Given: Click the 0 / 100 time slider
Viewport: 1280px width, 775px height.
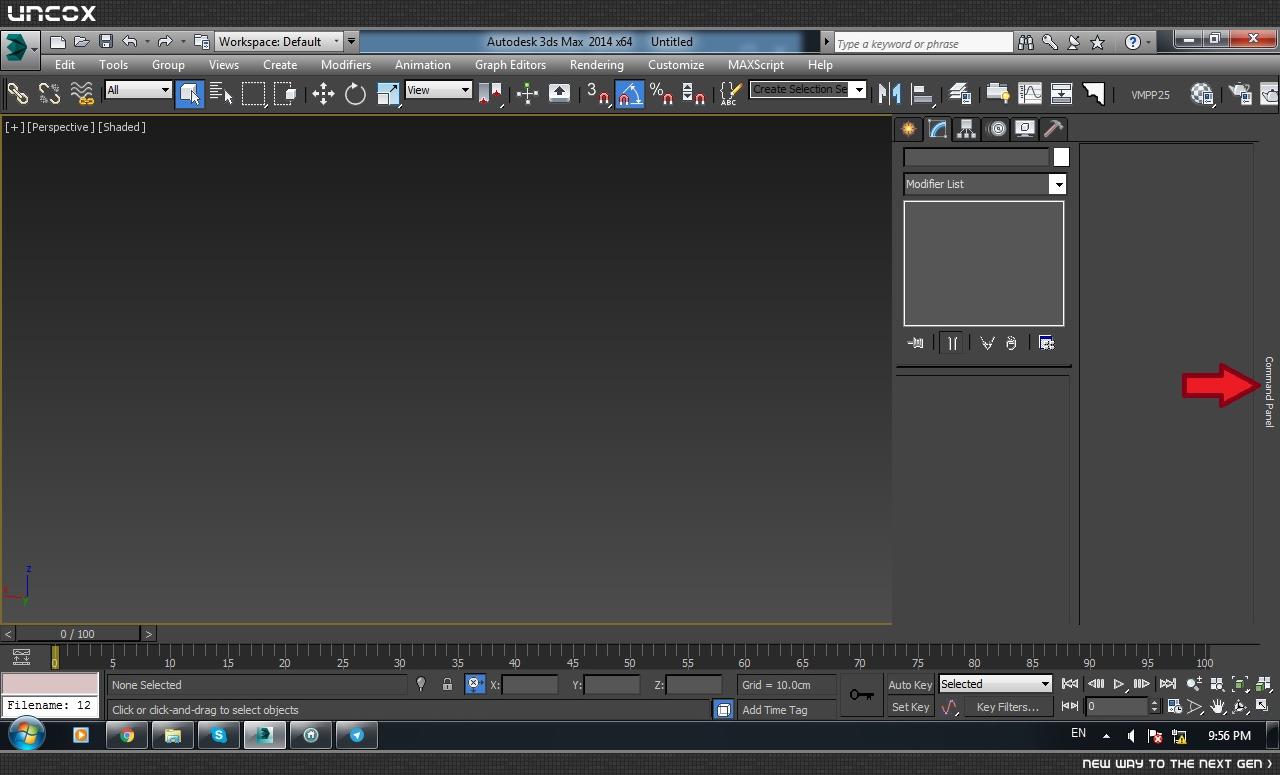Looking at the screenshot, I should point(78,634).
